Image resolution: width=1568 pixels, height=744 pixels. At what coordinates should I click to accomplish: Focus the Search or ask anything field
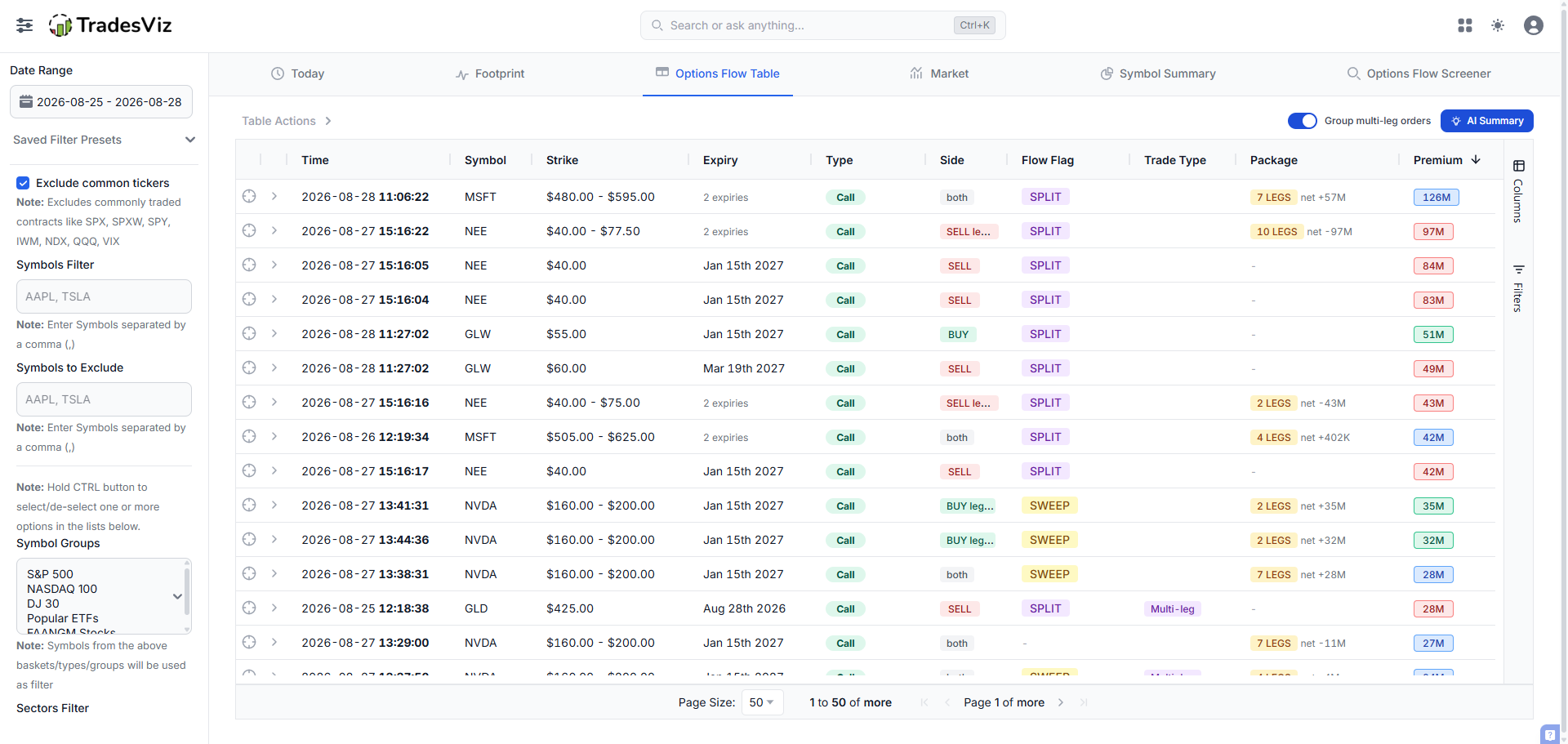pos(823,25)
